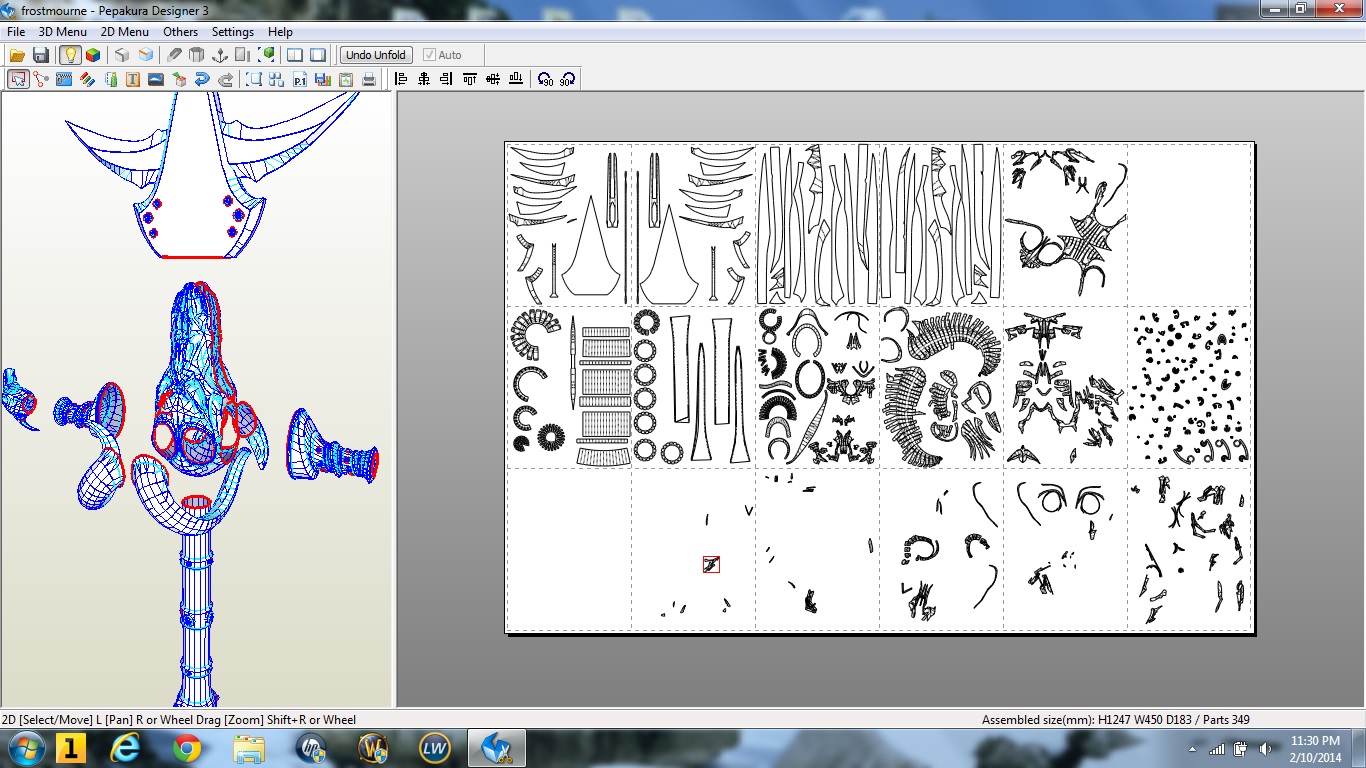
Task: Click the gray cylinder icon
Action: pyautogui.click(x=197, y=55)
